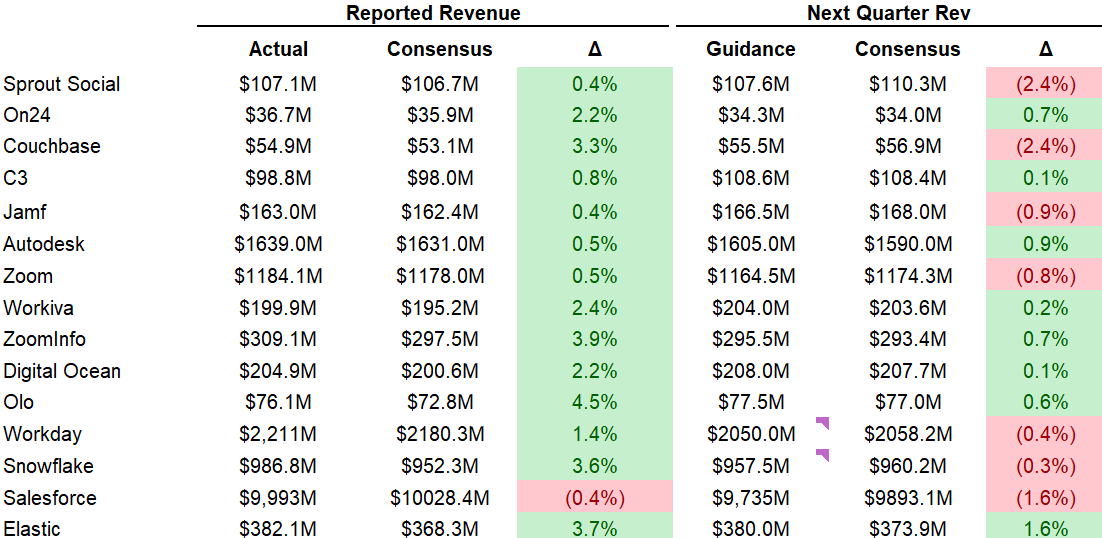Click Digital Ocean consensus $200.6M cell
The height and width of the screenshot is (538, 1102).
point(440,371)
